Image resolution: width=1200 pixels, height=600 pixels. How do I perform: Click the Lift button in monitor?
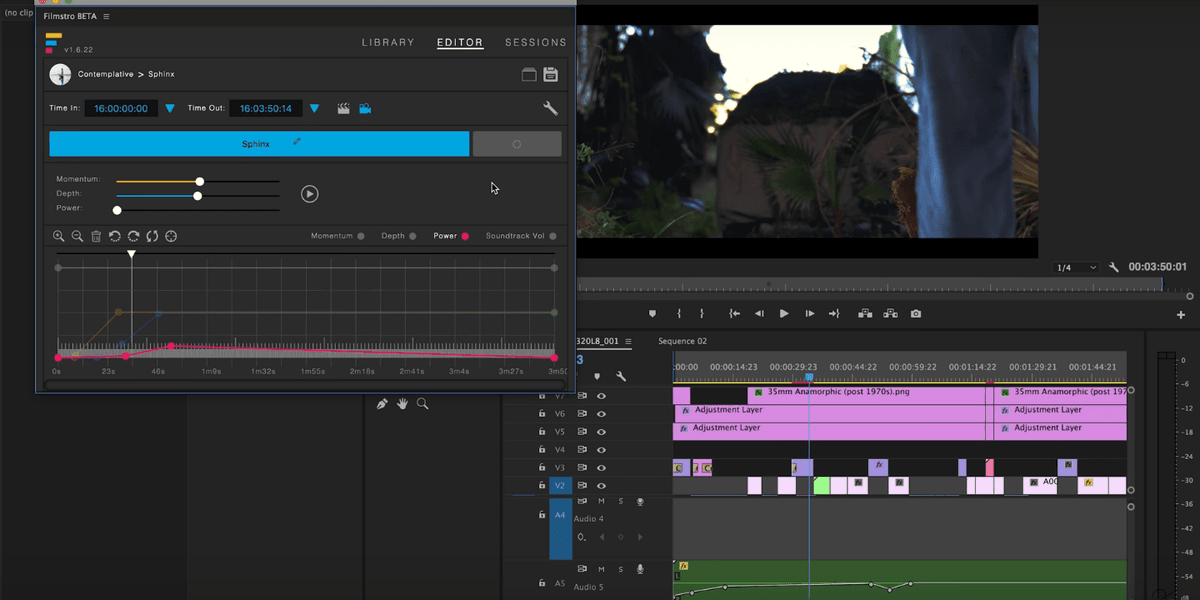[x=866, y=313]
